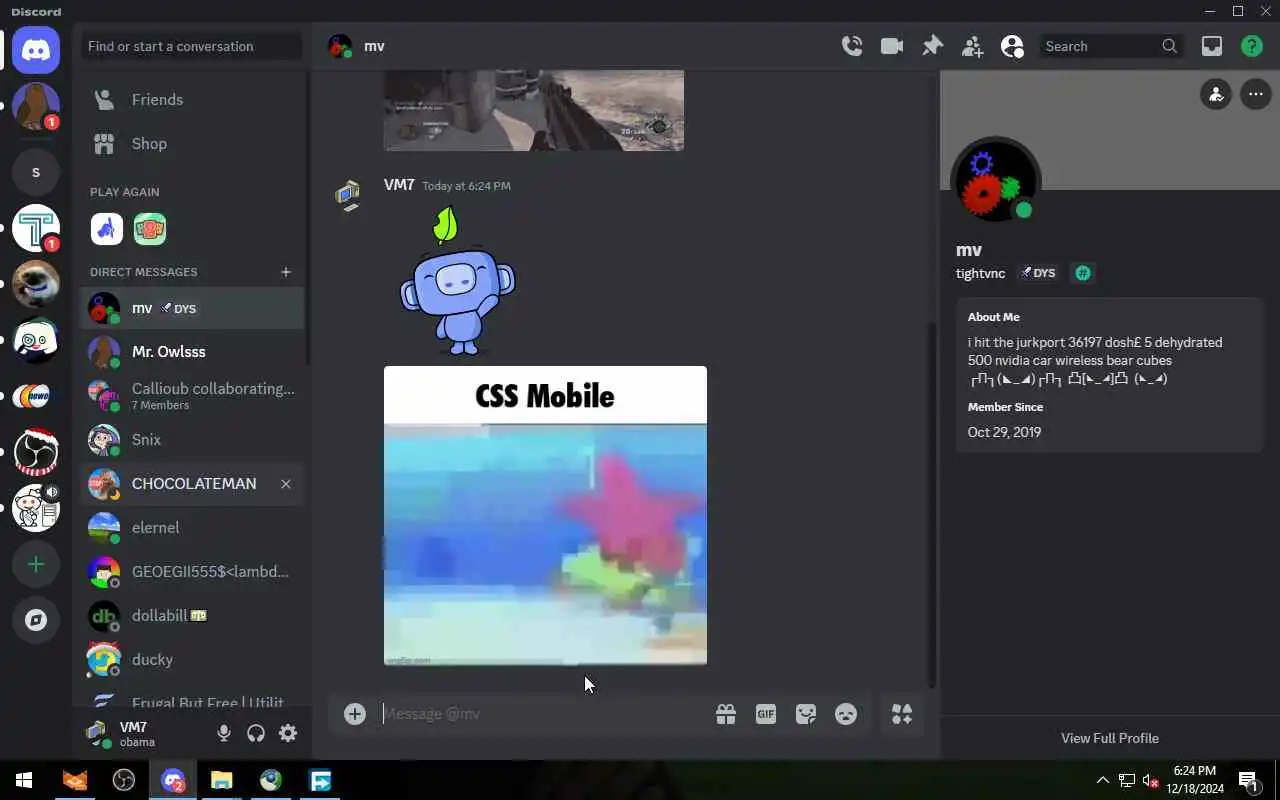Open the more options menu in profile

1256,95
